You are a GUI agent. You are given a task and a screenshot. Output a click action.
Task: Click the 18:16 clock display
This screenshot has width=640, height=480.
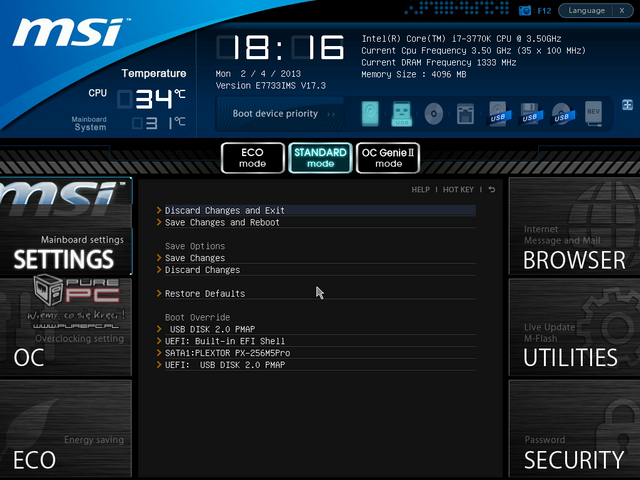(x=280, y=48)
